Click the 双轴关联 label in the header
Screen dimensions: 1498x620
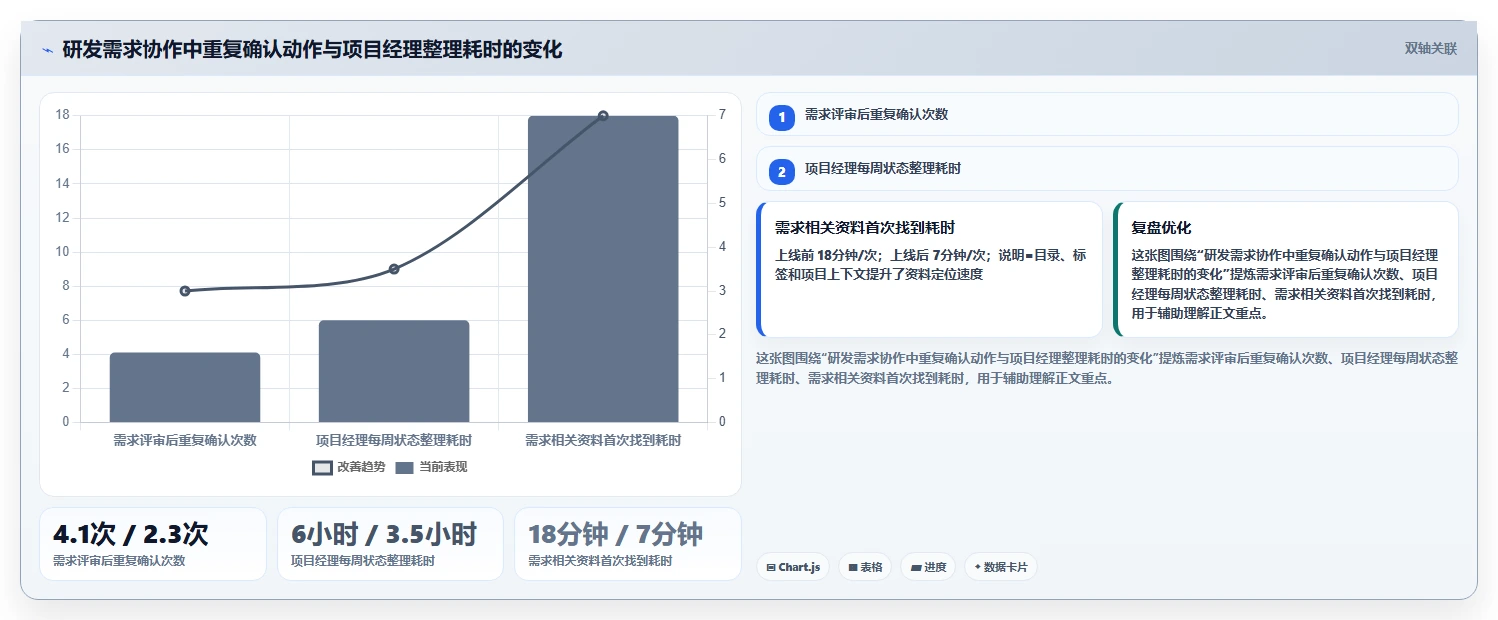pyautogui.click(x=1431, y=49)
